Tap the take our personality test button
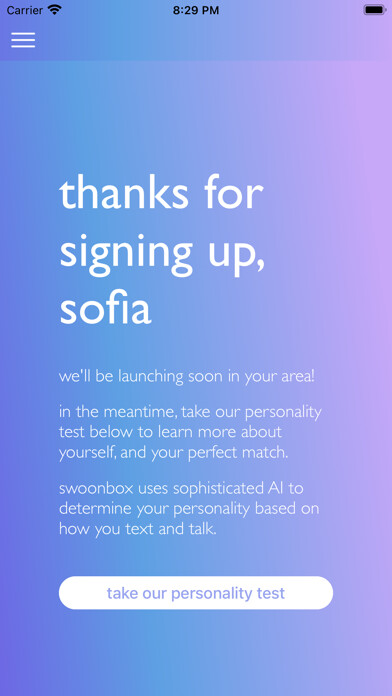This screenshot has width=392, height=696. (x=196, y=593)
